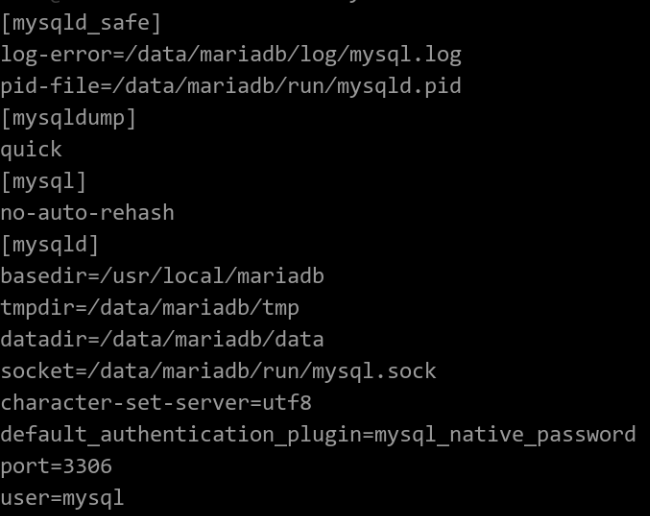Click the no-auto-rehash option line
Viewport: 650px width, 516px height.
(87, 213)
